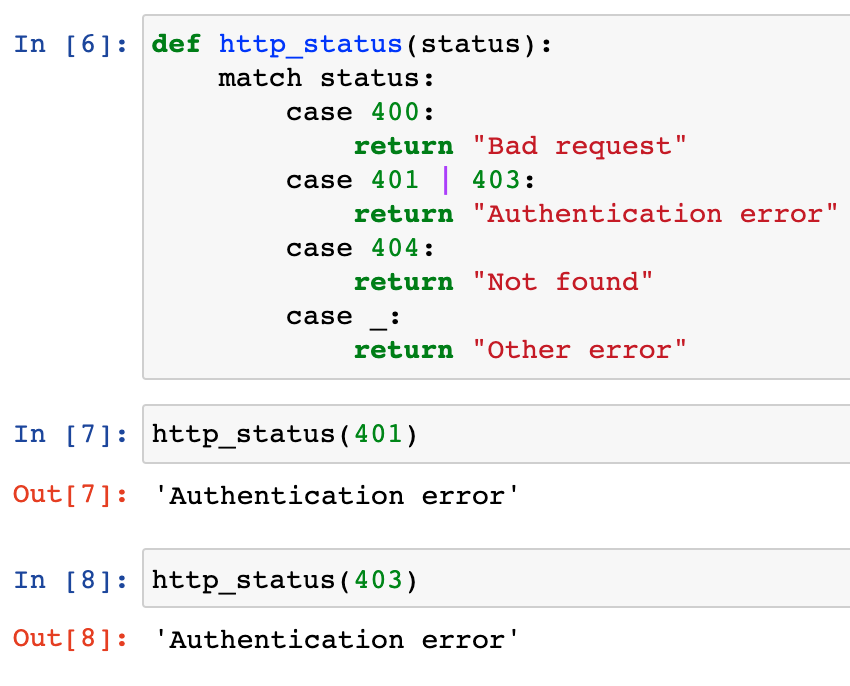Click the number 404 in the case line
Screen dimensions: 850x686
click(395, 249)
